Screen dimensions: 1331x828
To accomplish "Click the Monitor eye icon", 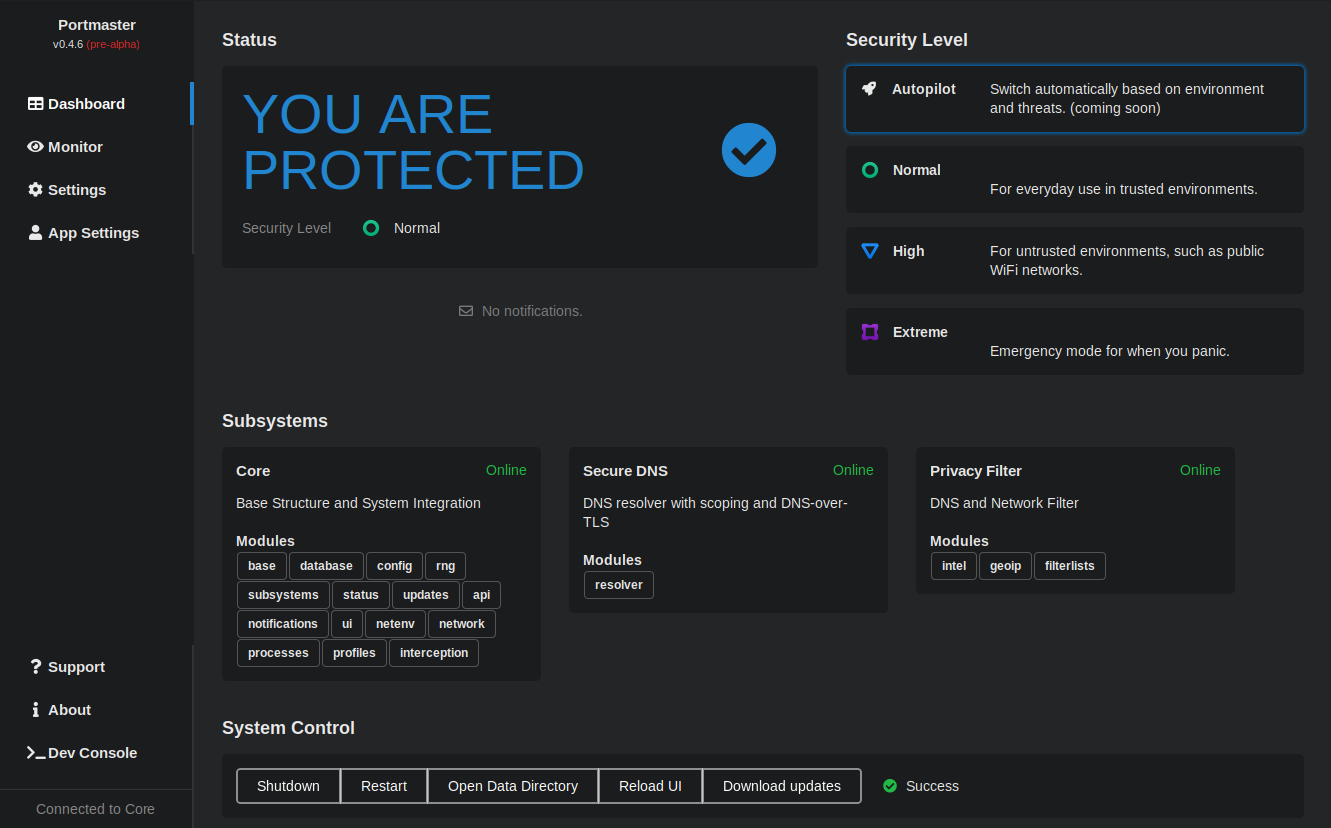I will [35, 147].
